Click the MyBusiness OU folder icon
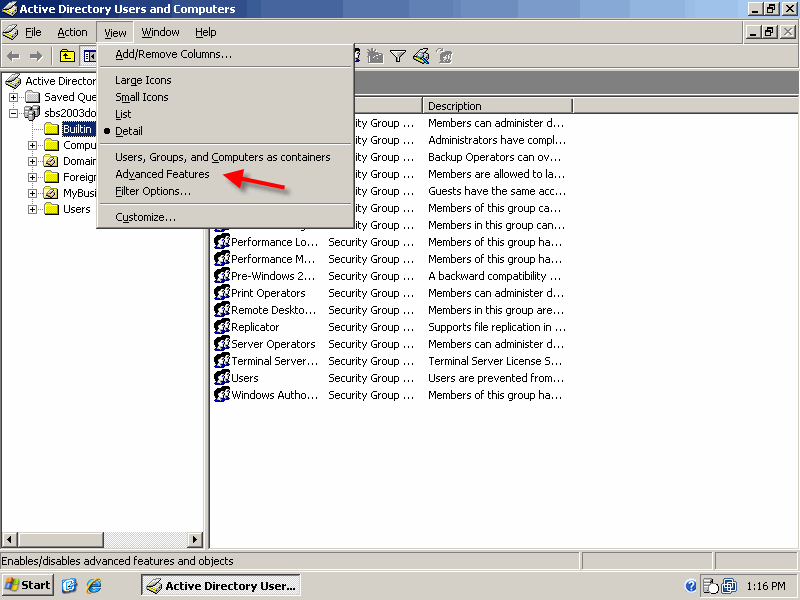800x600 pixels. [51, 193]
